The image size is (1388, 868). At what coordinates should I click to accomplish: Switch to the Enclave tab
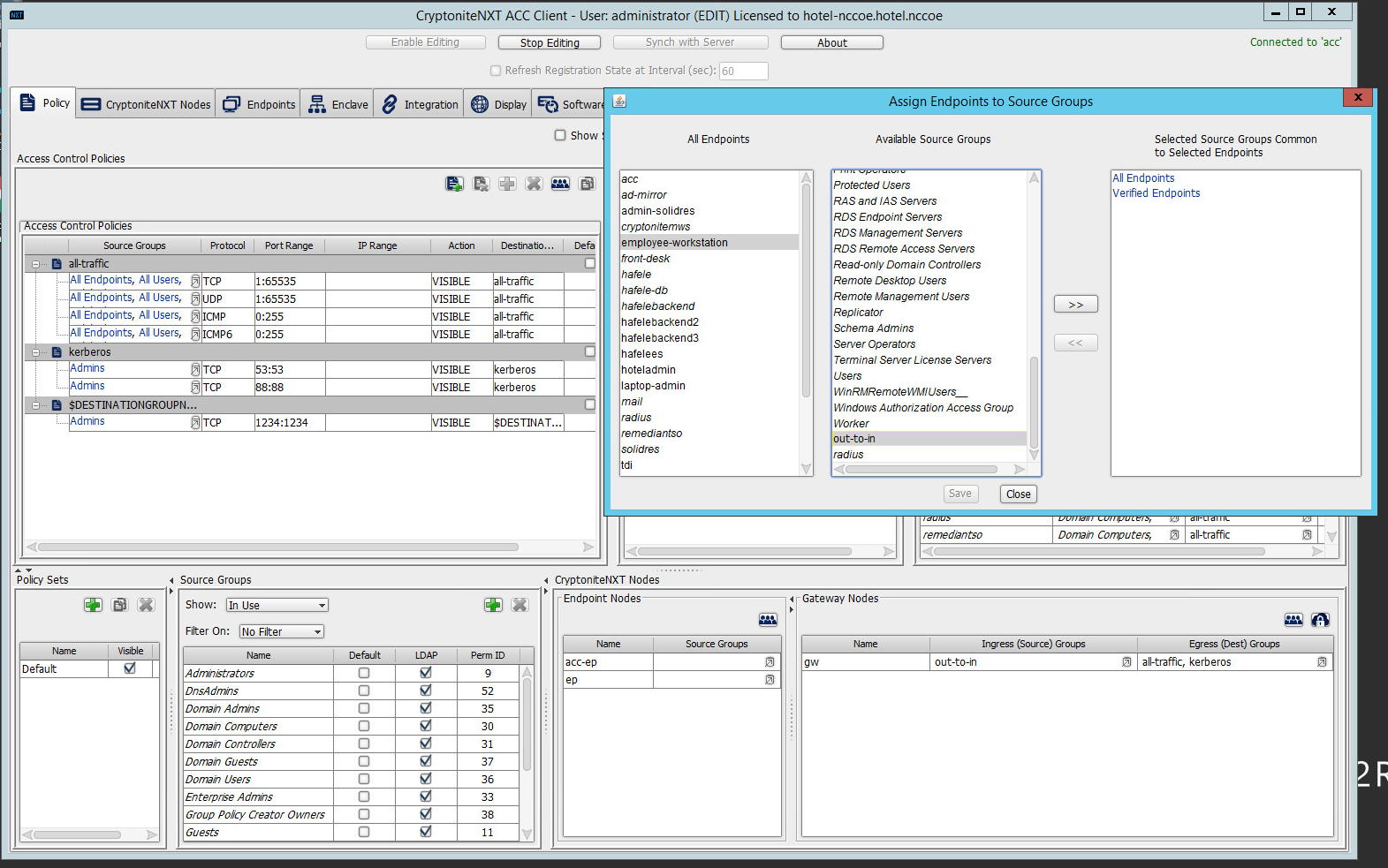coord(338,104)
